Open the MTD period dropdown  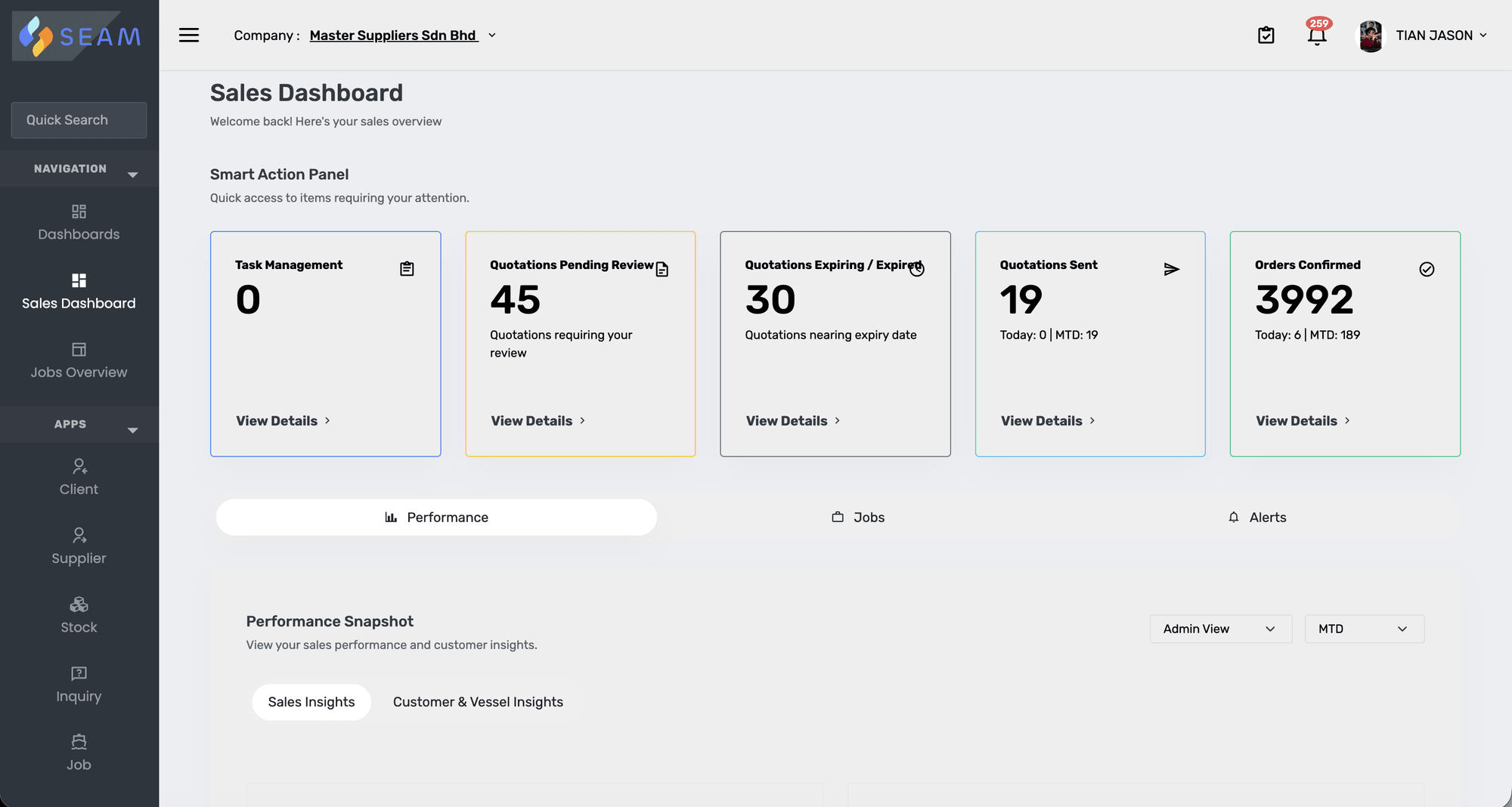pos(1365,629)
